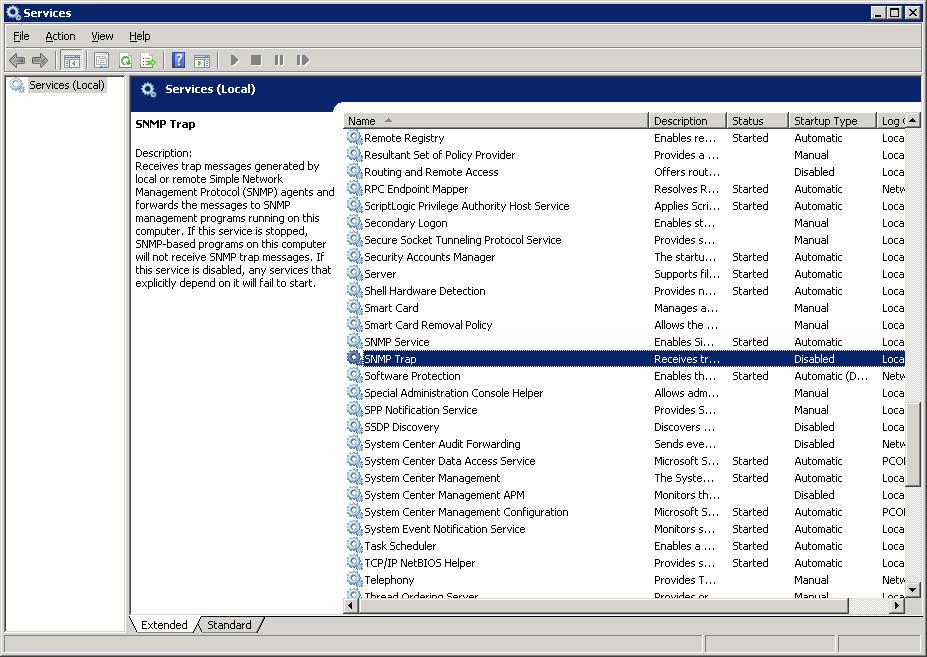Open the Help toolbar icon
The height and width of the screenshot is (657, 927).
click(178, 61)
